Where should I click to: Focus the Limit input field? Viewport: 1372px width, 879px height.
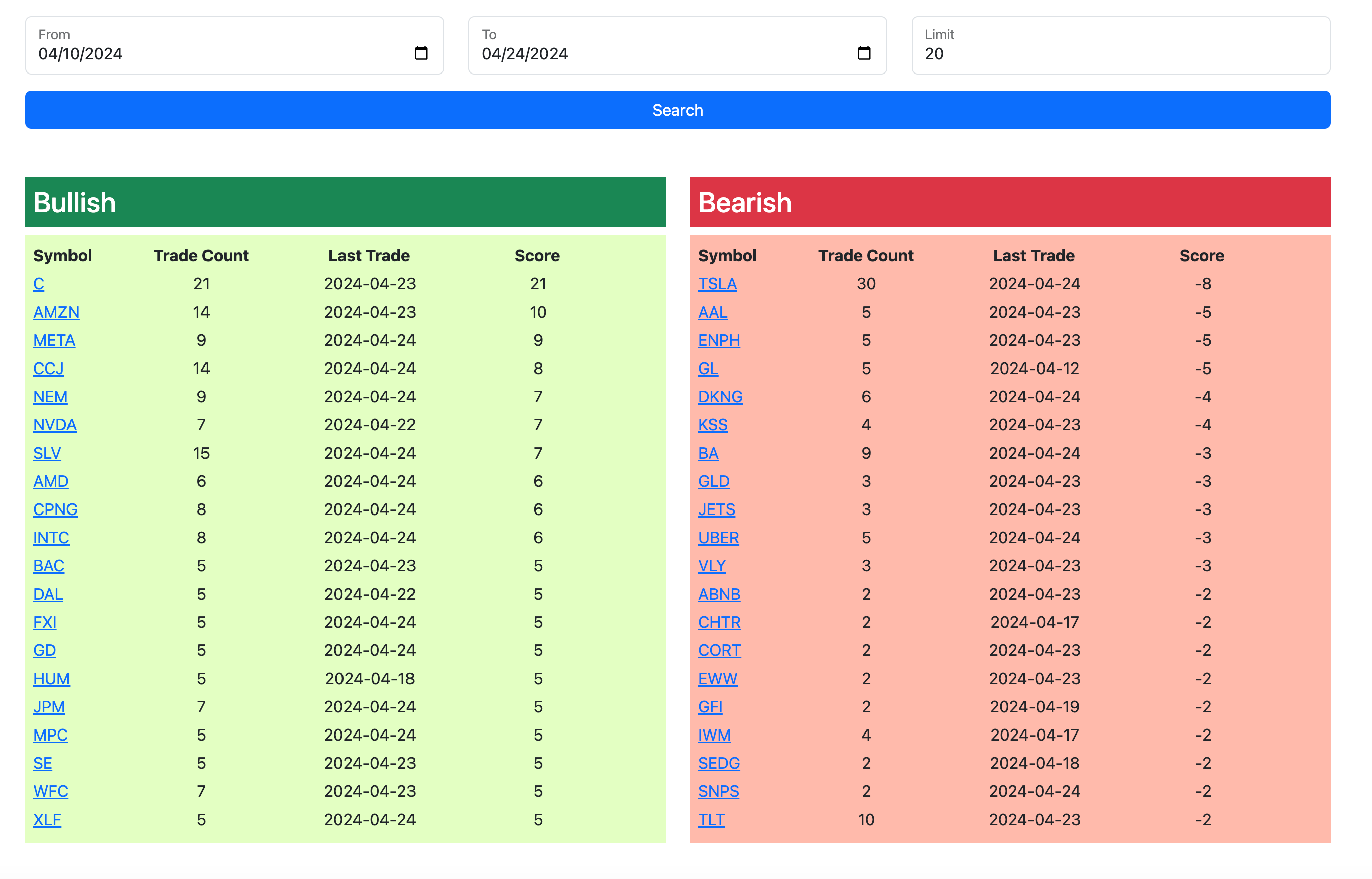point(1120,45)
